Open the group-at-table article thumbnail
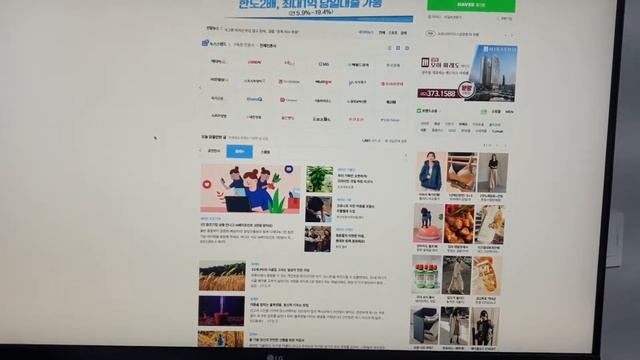The height and width of the screenshot is (360, 640). tap(318, 239)
